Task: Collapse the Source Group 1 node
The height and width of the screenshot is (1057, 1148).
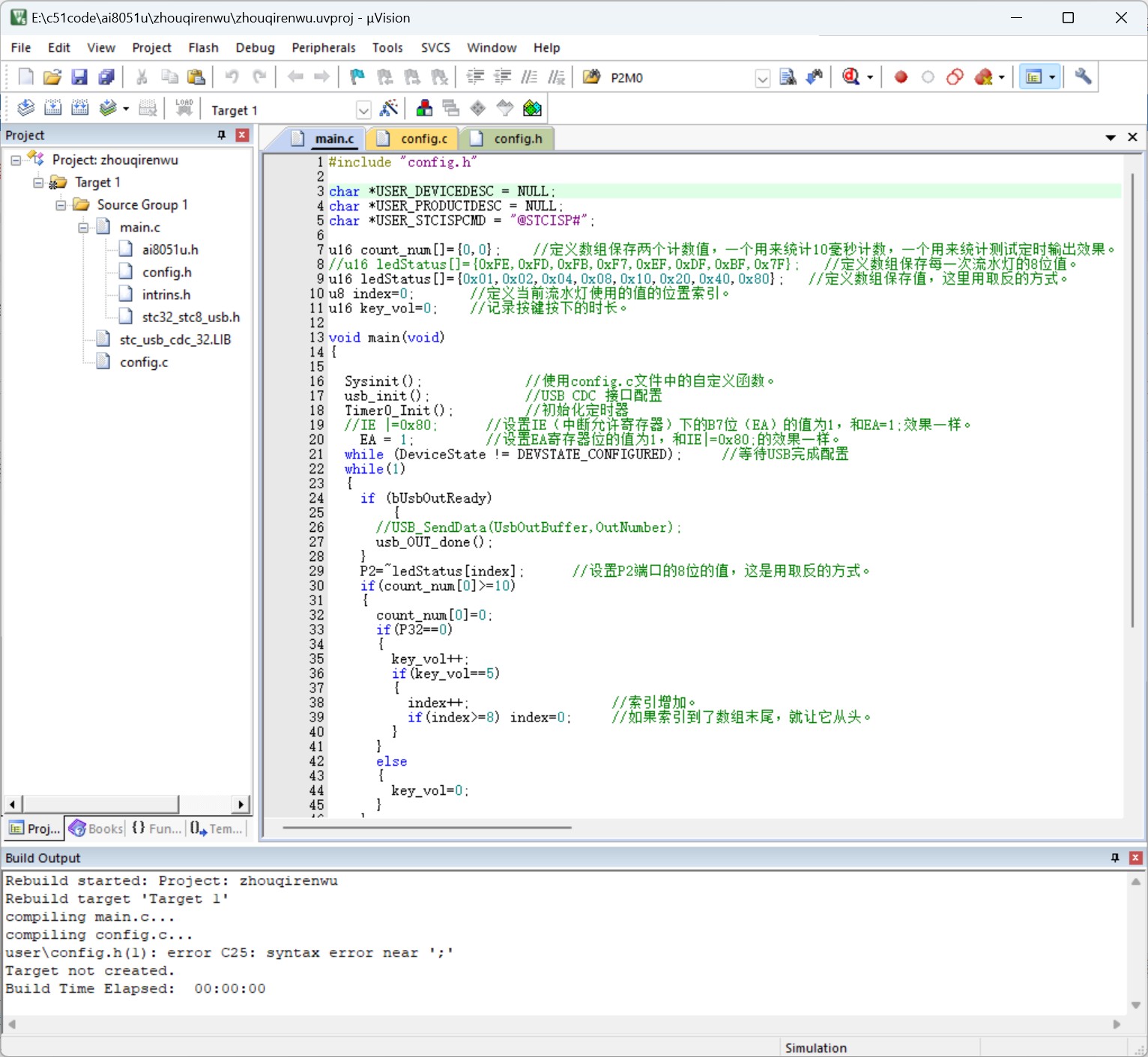Action: tap(61, 205)
